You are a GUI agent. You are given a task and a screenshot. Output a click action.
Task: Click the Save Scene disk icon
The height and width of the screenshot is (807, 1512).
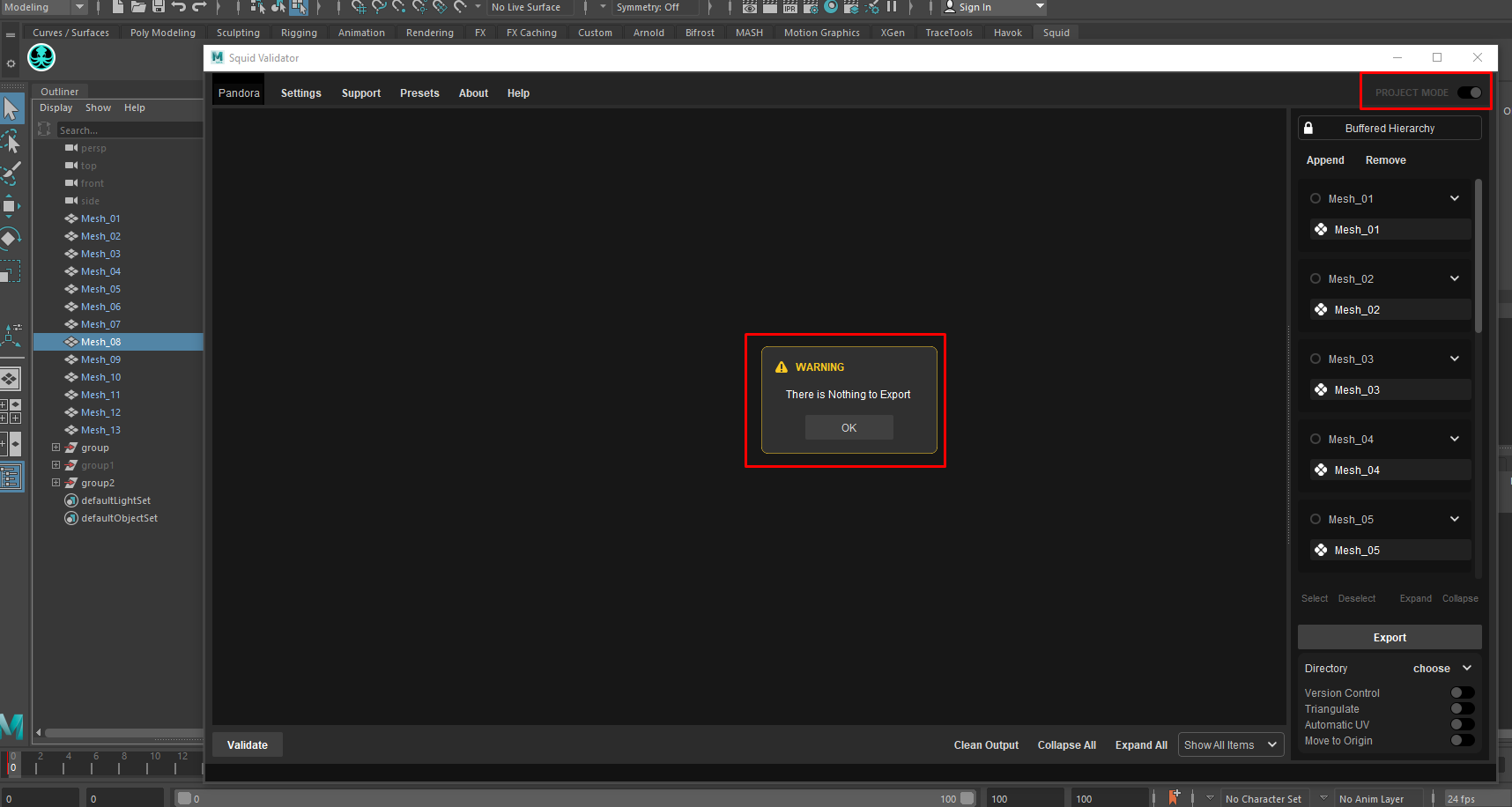click(159, 7)
